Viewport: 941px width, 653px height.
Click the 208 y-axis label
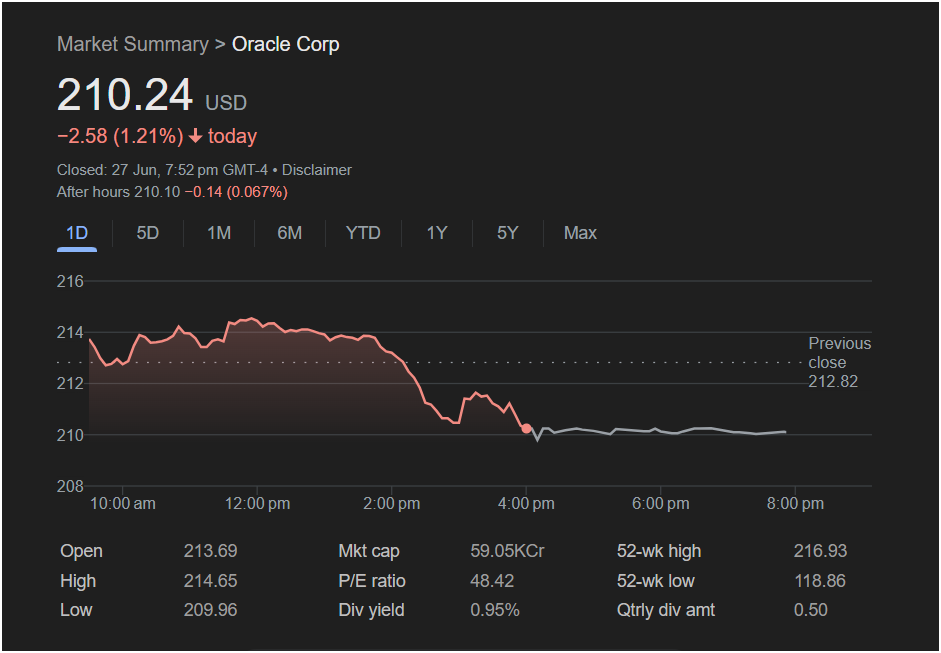[x=70, y=487]
